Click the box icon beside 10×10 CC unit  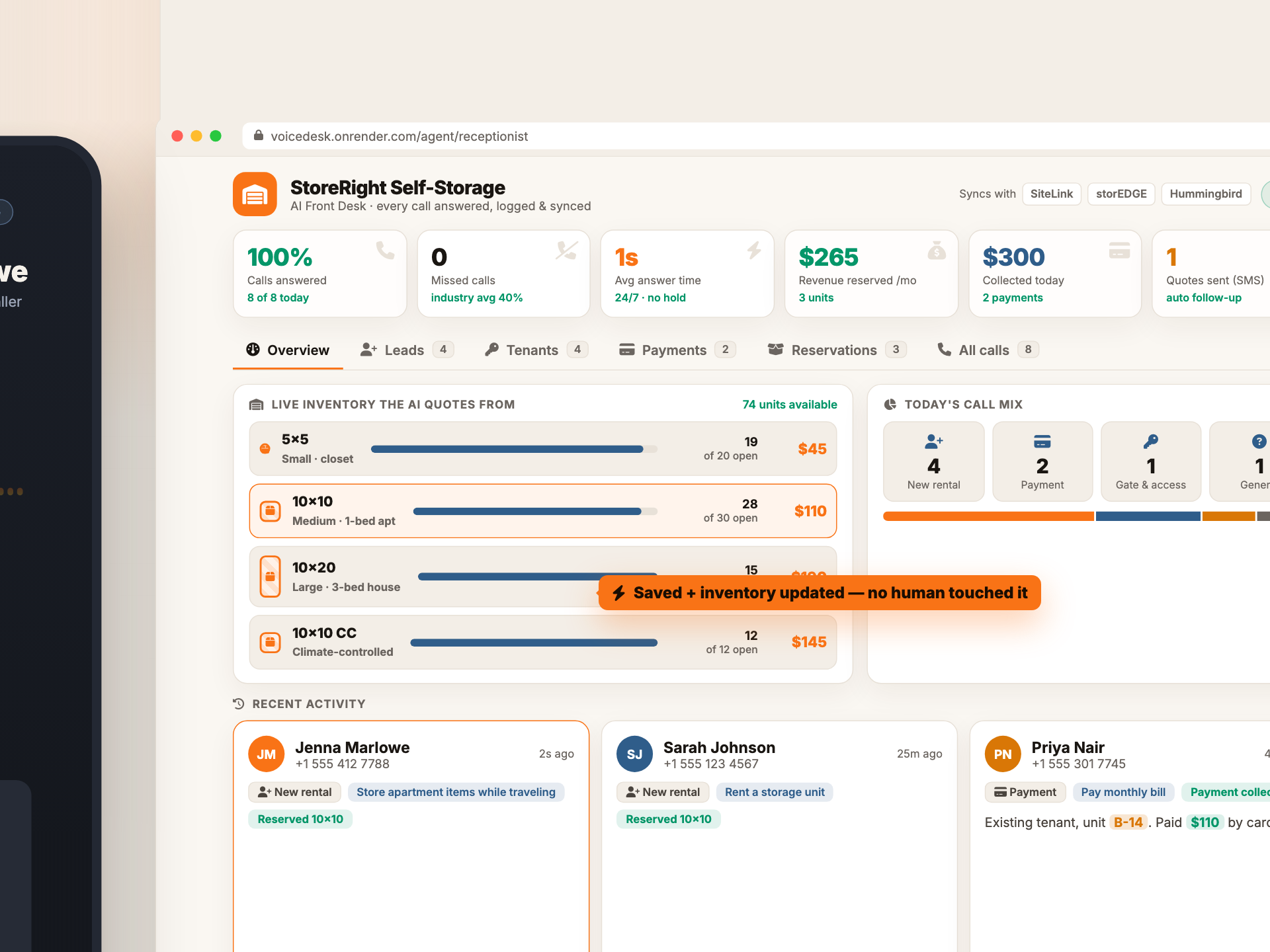[x=270, y=642]
